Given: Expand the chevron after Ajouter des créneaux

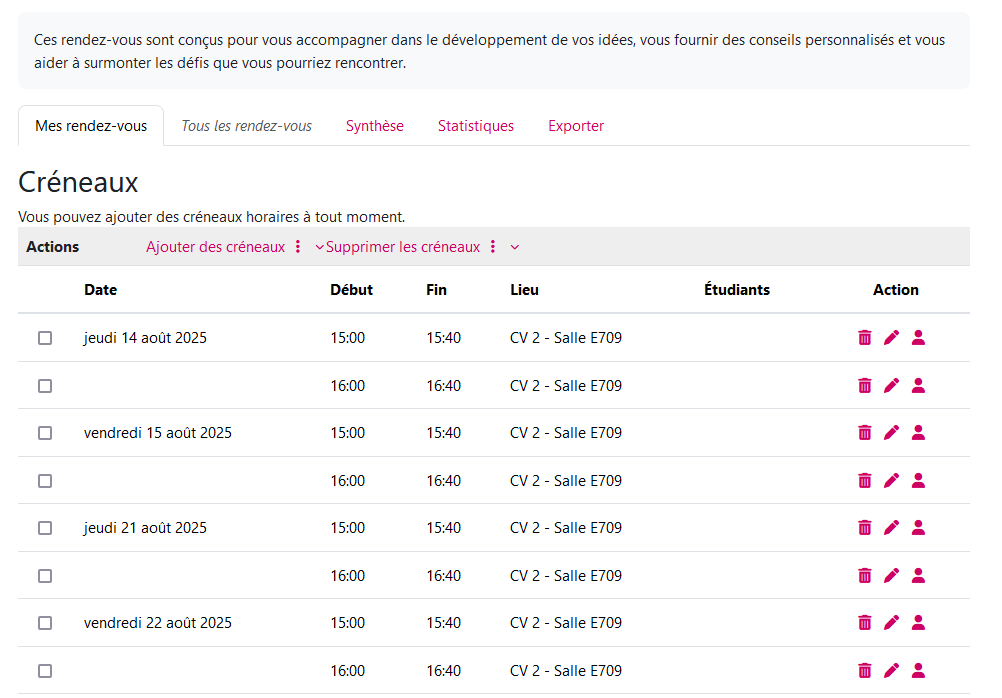Looking at the screenshot, I should 319,247.
